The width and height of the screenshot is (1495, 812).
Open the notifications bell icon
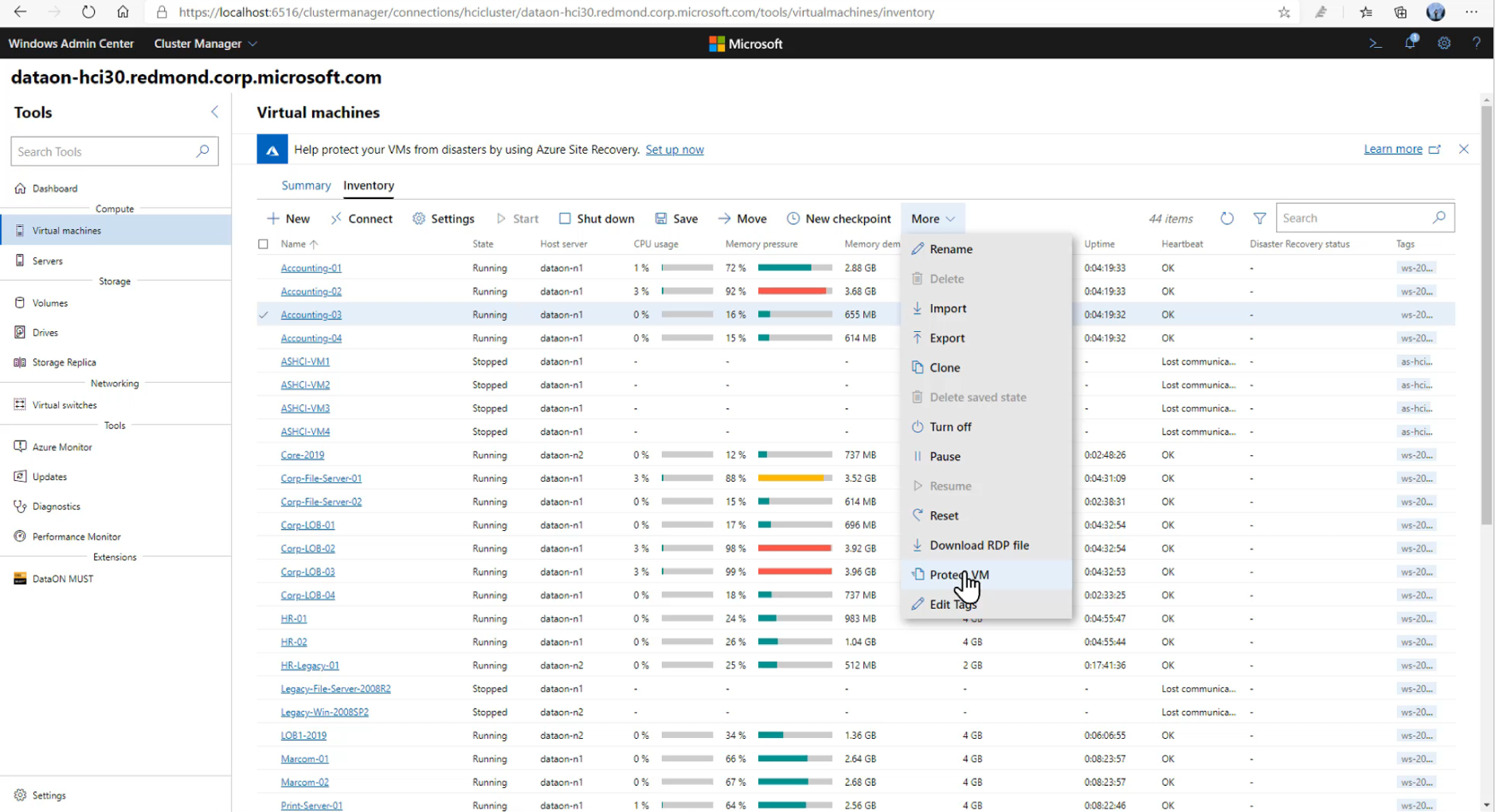coord(1410,43)
